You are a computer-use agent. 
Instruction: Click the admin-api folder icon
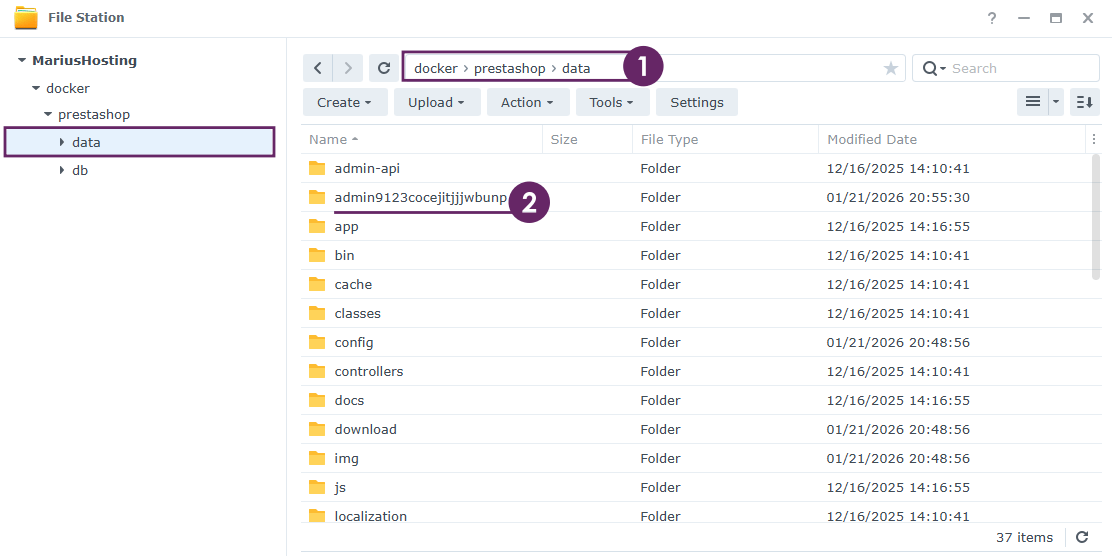[x=316, y=168]
